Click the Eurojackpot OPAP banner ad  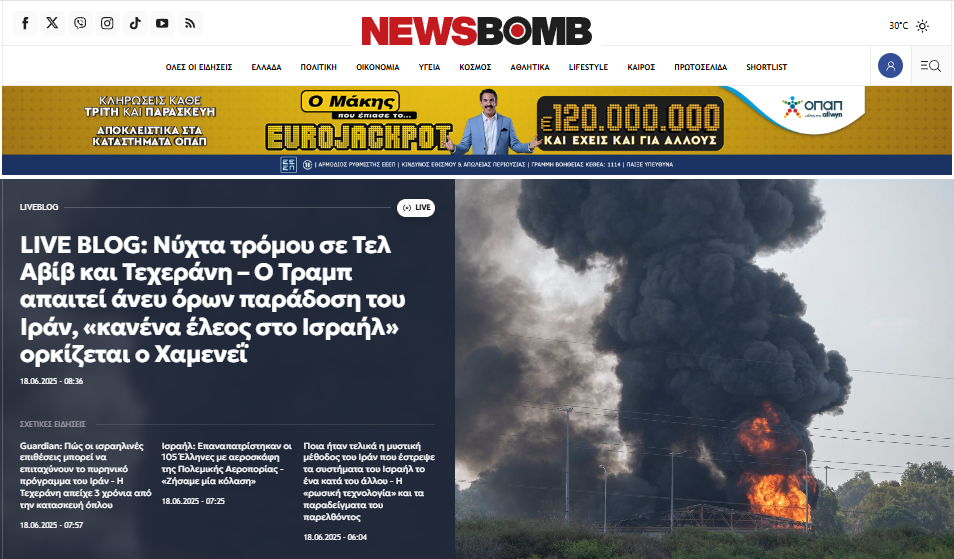[477, 130]
